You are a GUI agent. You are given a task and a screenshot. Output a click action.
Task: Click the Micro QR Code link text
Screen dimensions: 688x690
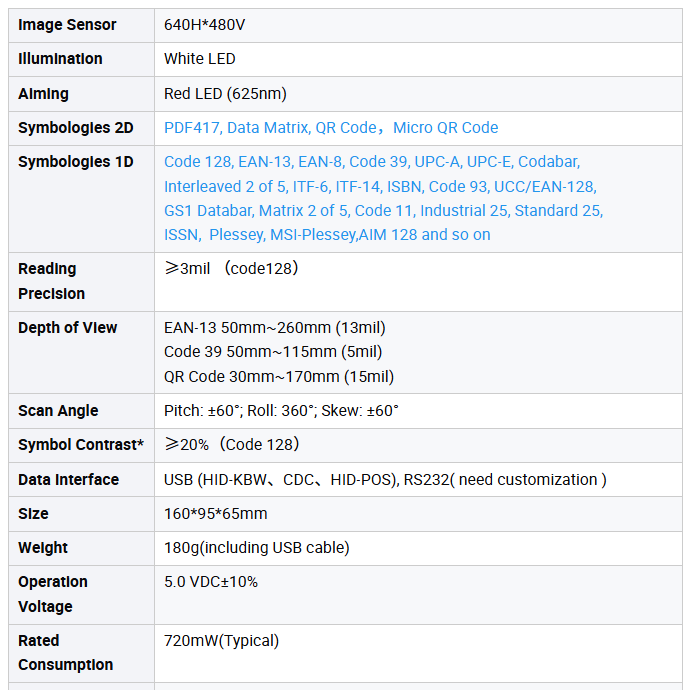click(445, 128)
